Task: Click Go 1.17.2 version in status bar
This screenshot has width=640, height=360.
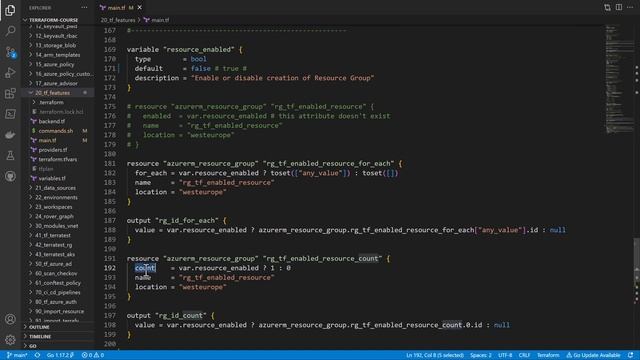Action: tap(60, 355)
